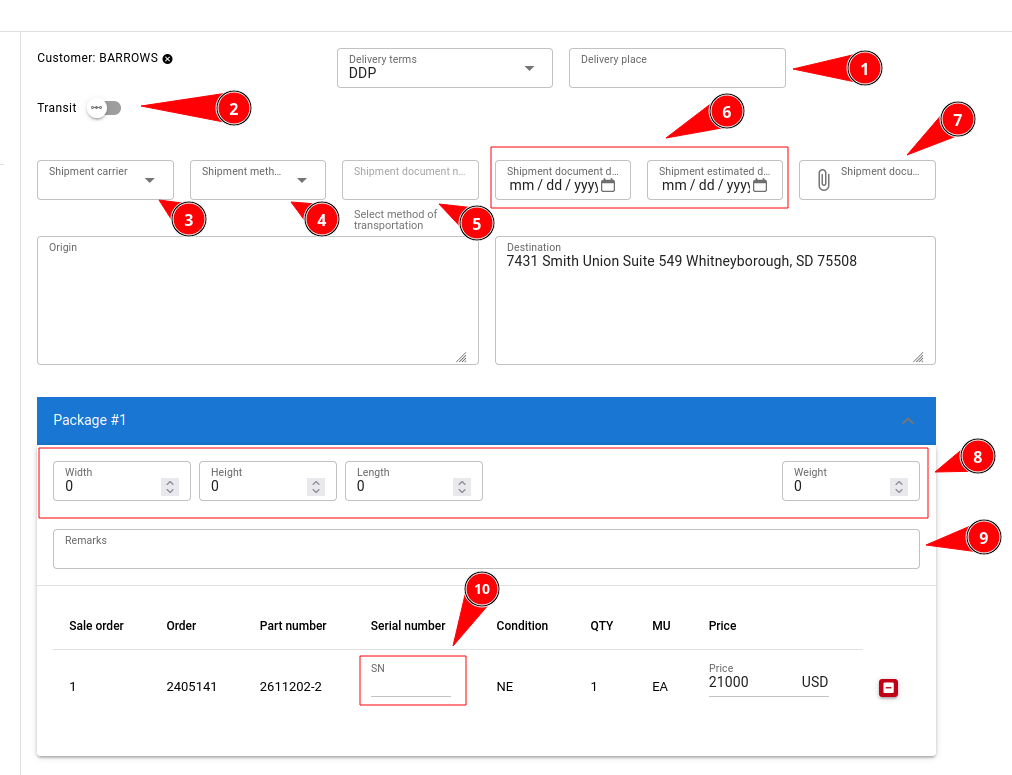Open the shipment document date calendar picker
This screenshot has width=1012, height=775.
(x=609, y=186)
